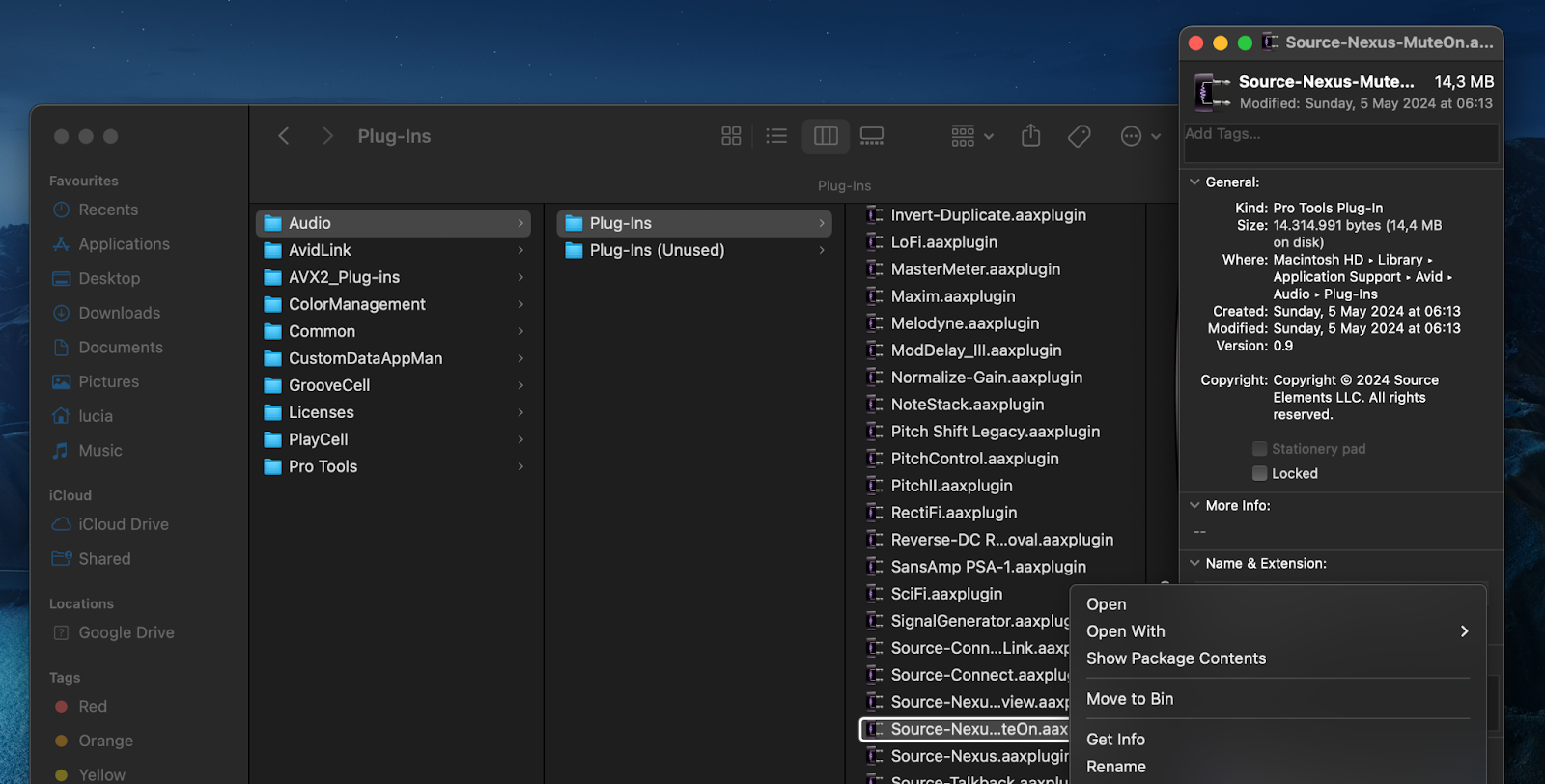Click the Share icon in toolbar
This screenshot has width=1545, height=784.
coord(1030,136)
